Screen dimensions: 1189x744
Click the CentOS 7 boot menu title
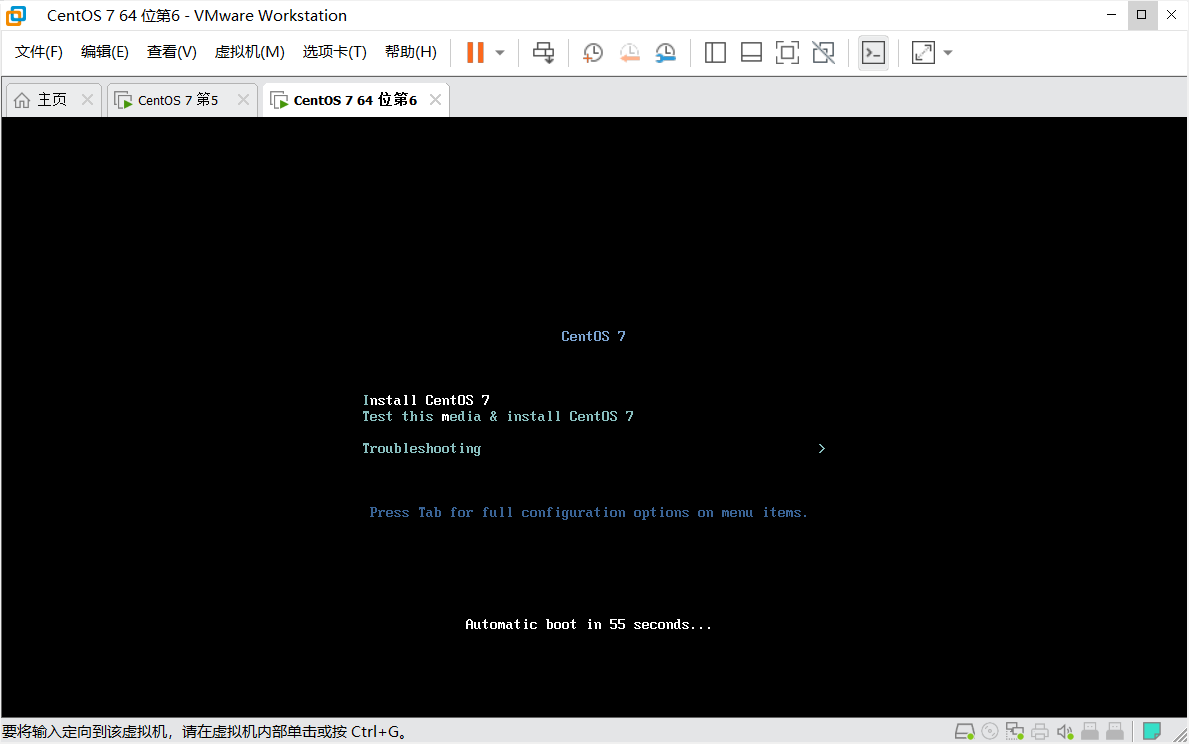[593, 336]
